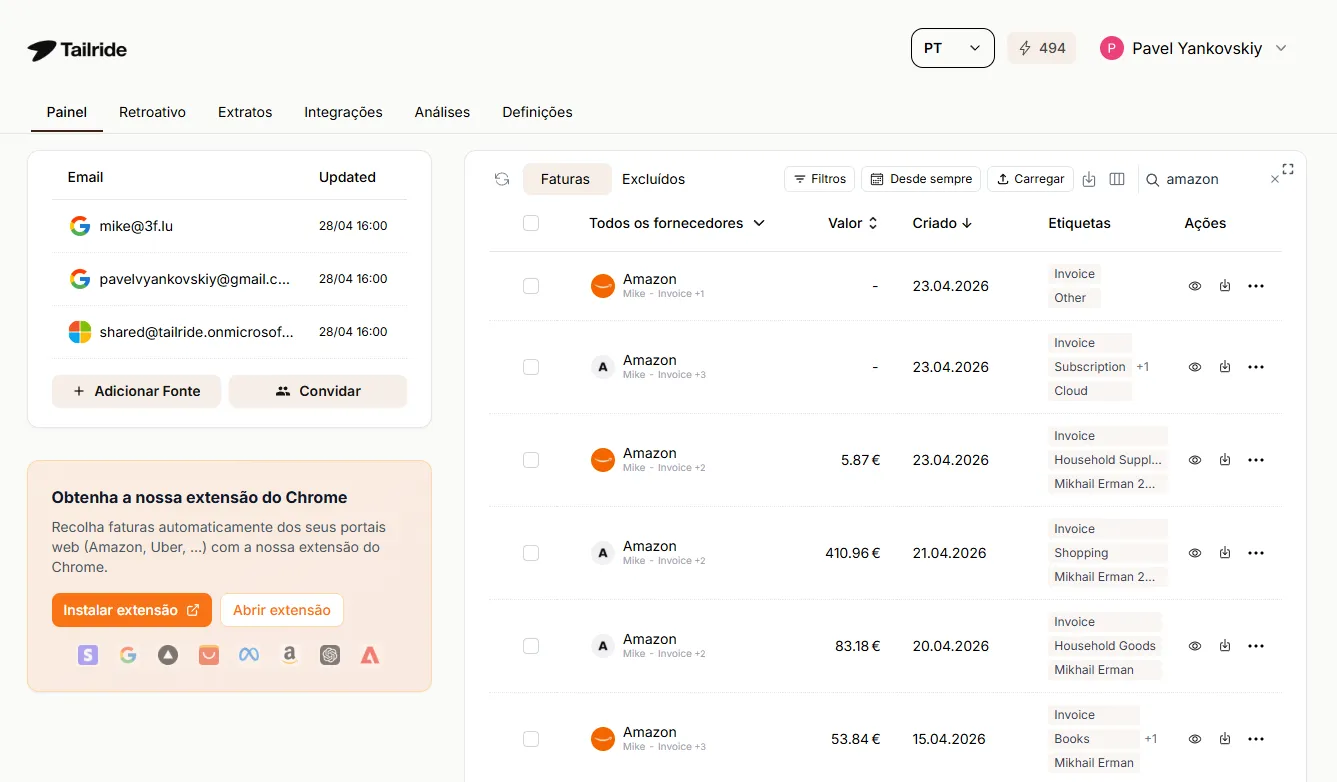Viewport: 1337px width, 782px height.
Task: Click the OpenAI icon in the extension banner
Action: [330, 655]
